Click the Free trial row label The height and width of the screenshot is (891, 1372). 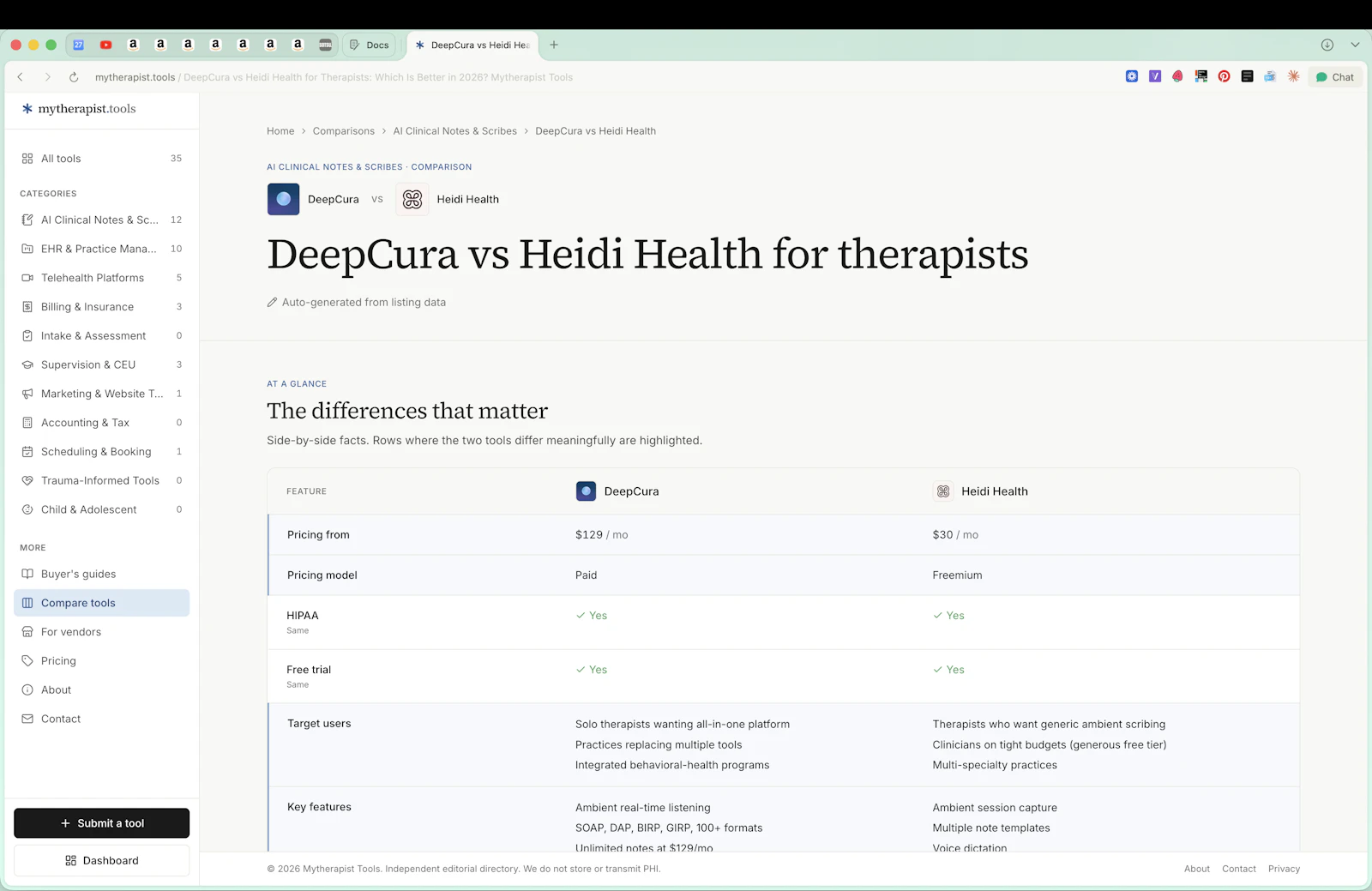click(309, 670)
